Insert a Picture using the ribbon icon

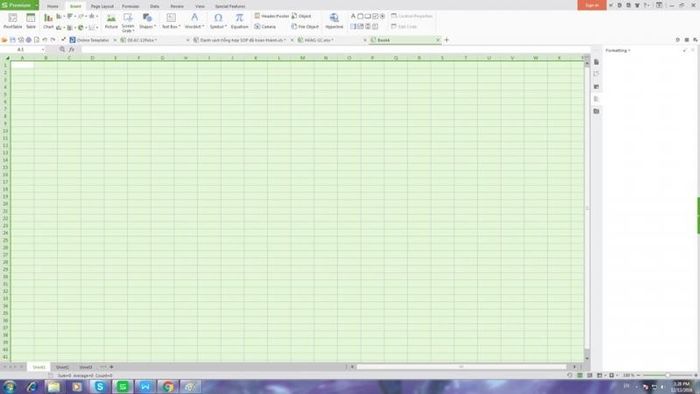pos(111,21)
